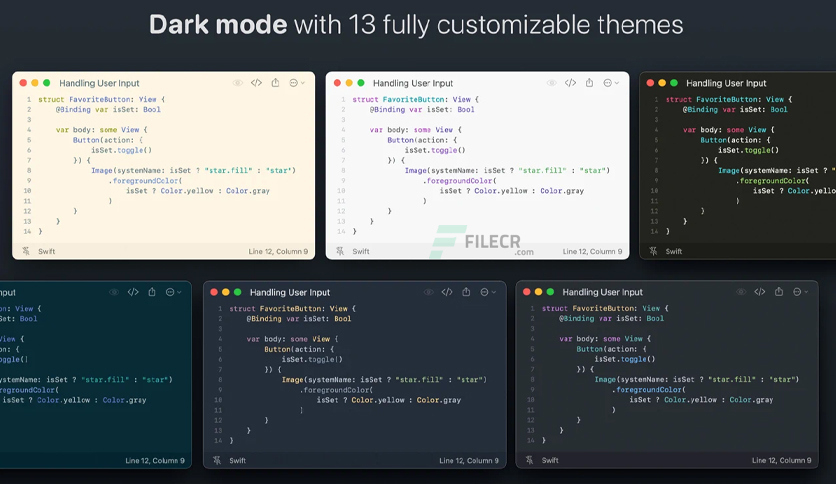Click the var body: some View line in the cream-themed window

(x=101, y=130)
